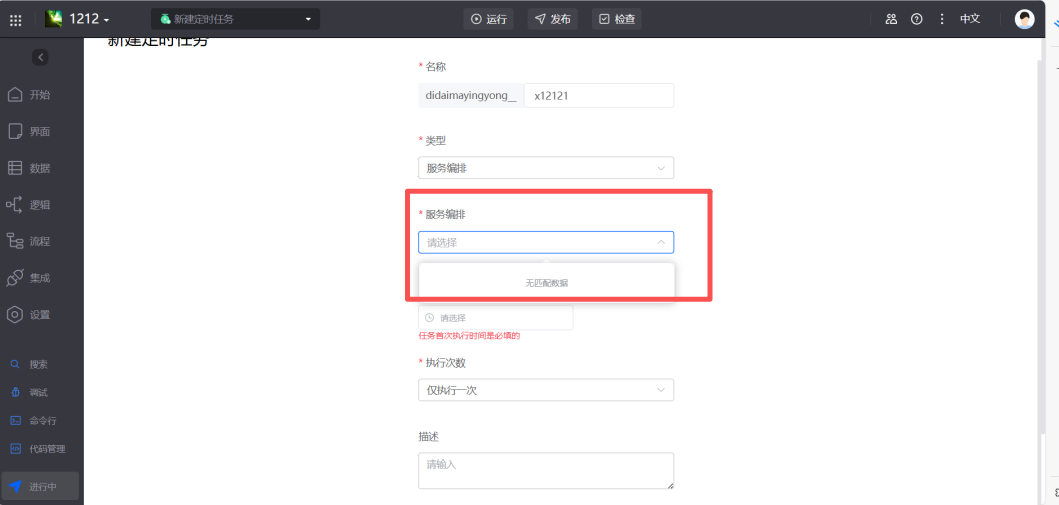Open the app grid launcher icon
The height and width of the screenshot is (505, 1059).
(15, 20)
